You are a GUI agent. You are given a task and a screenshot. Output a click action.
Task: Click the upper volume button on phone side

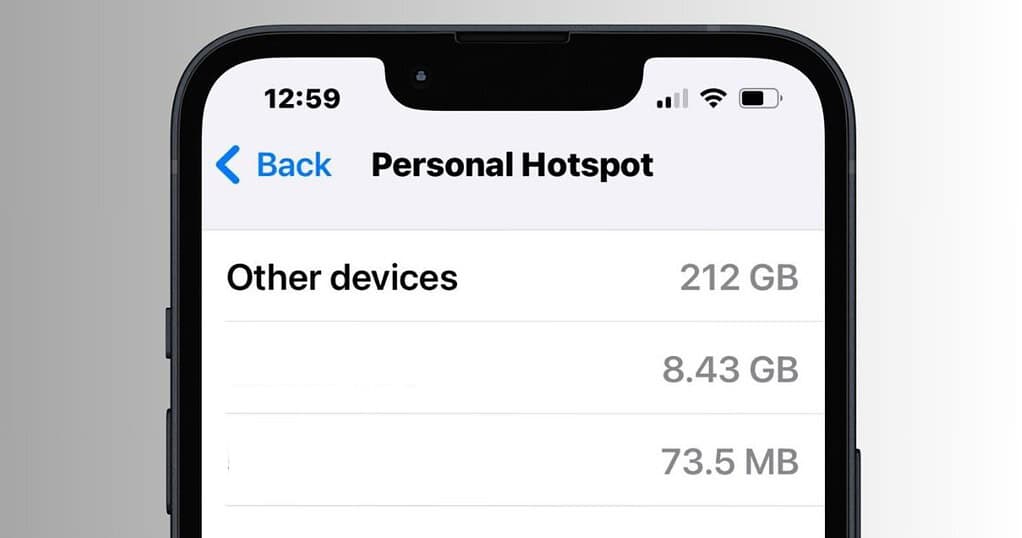[169, 333]
